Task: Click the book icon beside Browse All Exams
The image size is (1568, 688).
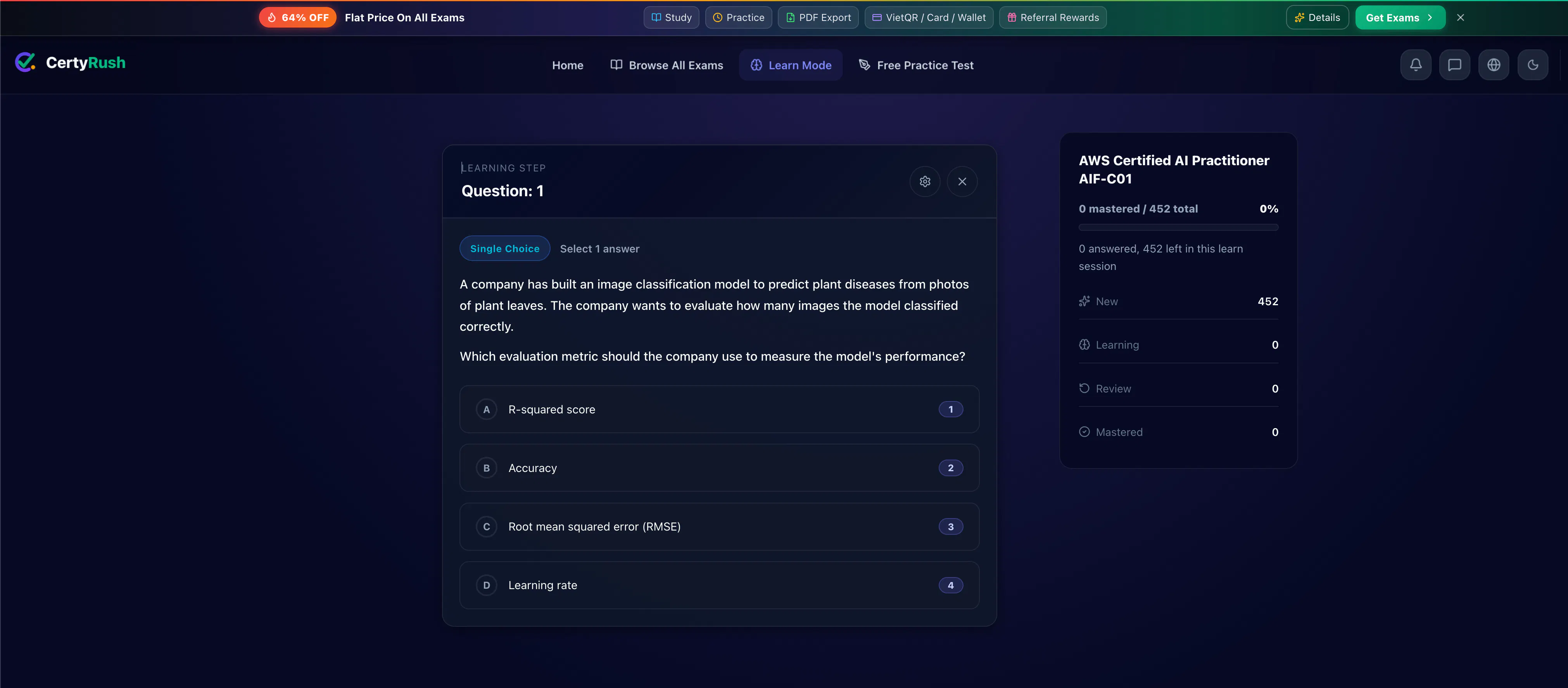Action: (616, 64)
